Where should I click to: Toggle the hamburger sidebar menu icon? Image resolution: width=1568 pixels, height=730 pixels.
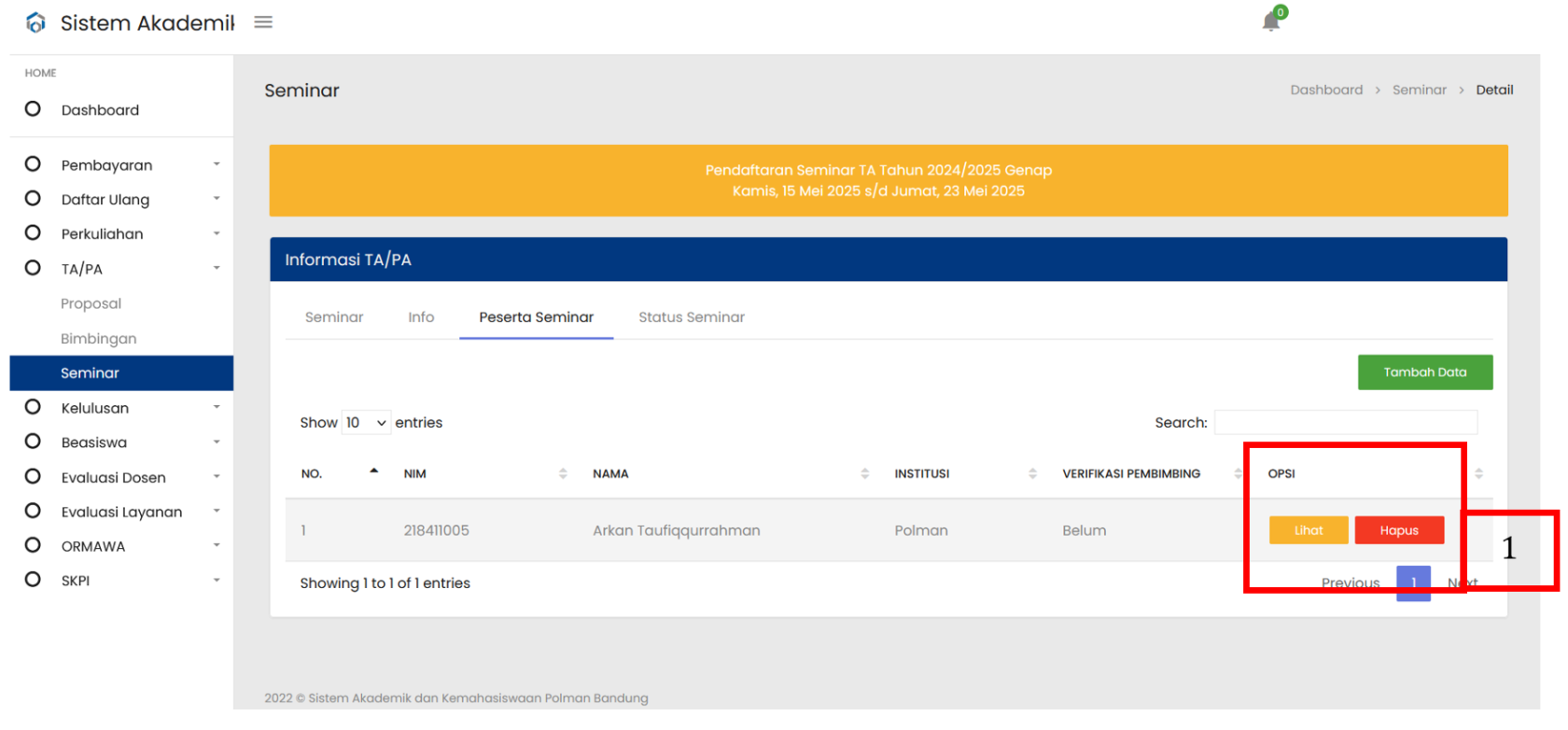click(263, 22)
